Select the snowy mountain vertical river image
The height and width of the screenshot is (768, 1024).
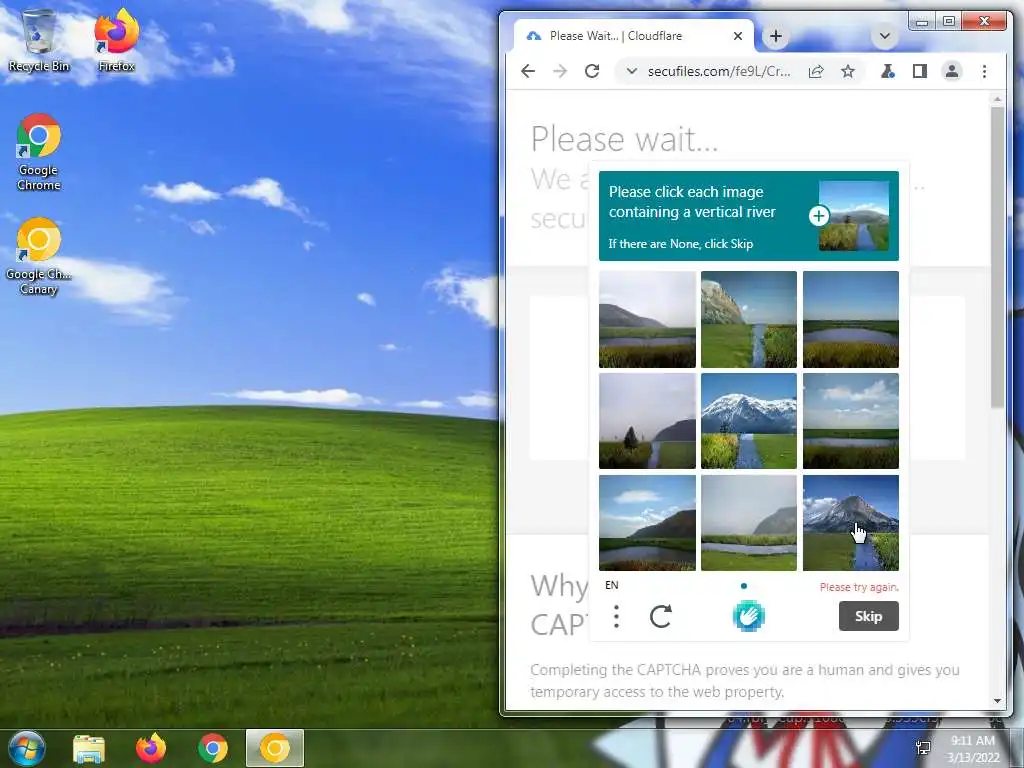749,421
